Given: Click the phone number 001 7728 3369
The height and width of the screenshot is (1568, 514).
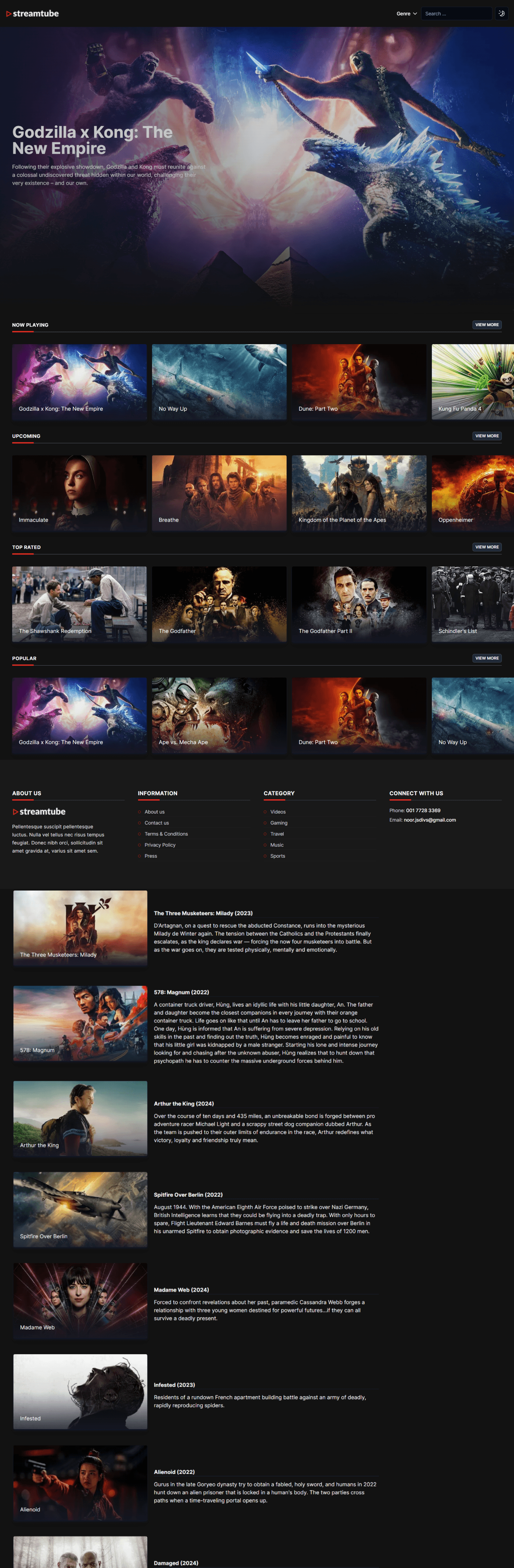Looking at the screenshot, I should pyautogui.click(x=423, y=810).
